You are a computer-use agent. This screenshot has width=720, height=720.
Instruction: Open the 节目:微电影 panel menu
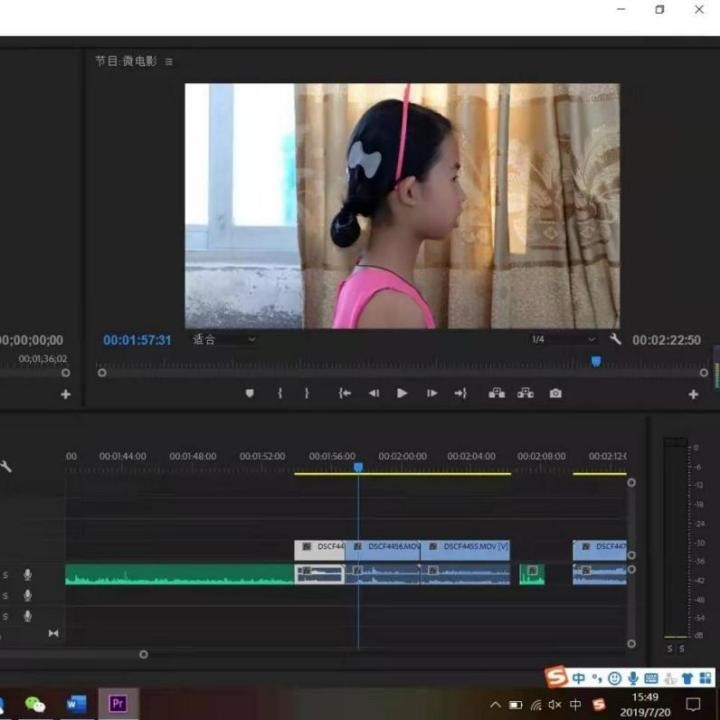(x=169, y=62)
